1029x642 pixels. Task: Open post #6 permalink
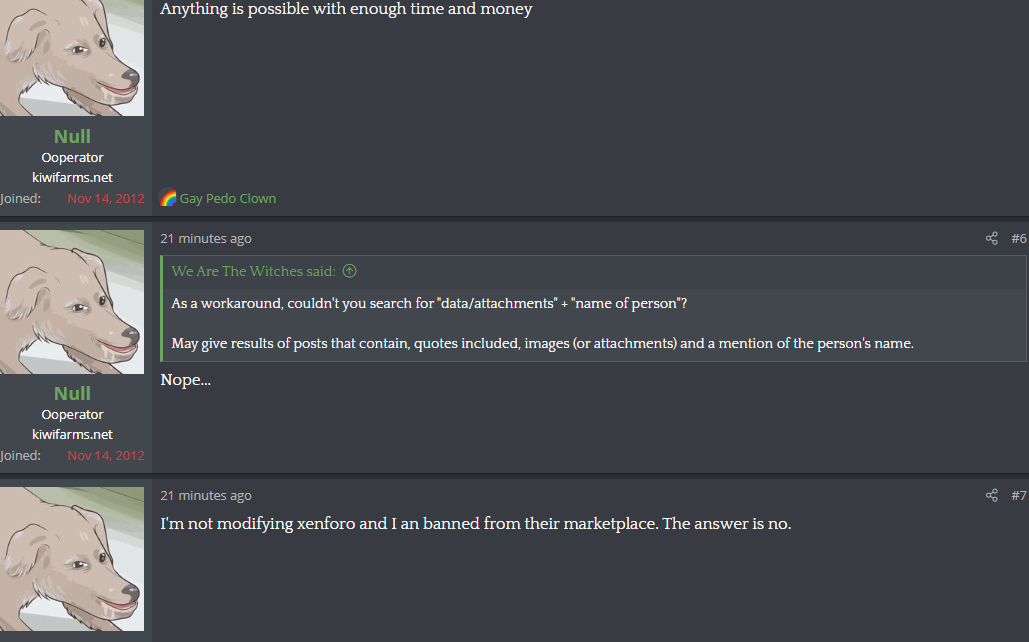(x=1018, y=238)
